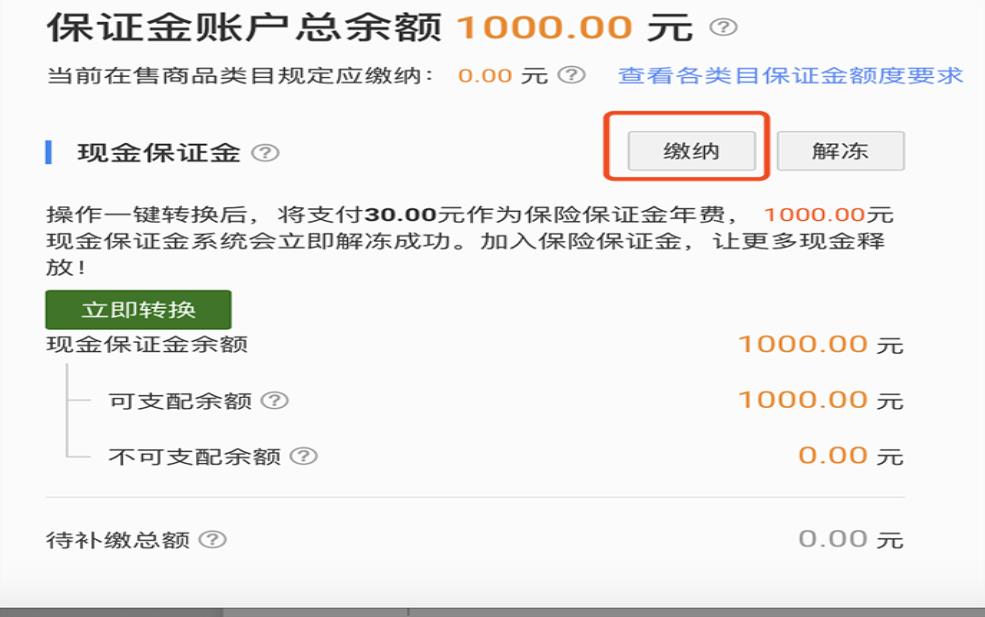The width and height of the screenshot is (985, 617).
Task: Click 待补缴总额 amount 0.00 元
Action: (851, 539)
